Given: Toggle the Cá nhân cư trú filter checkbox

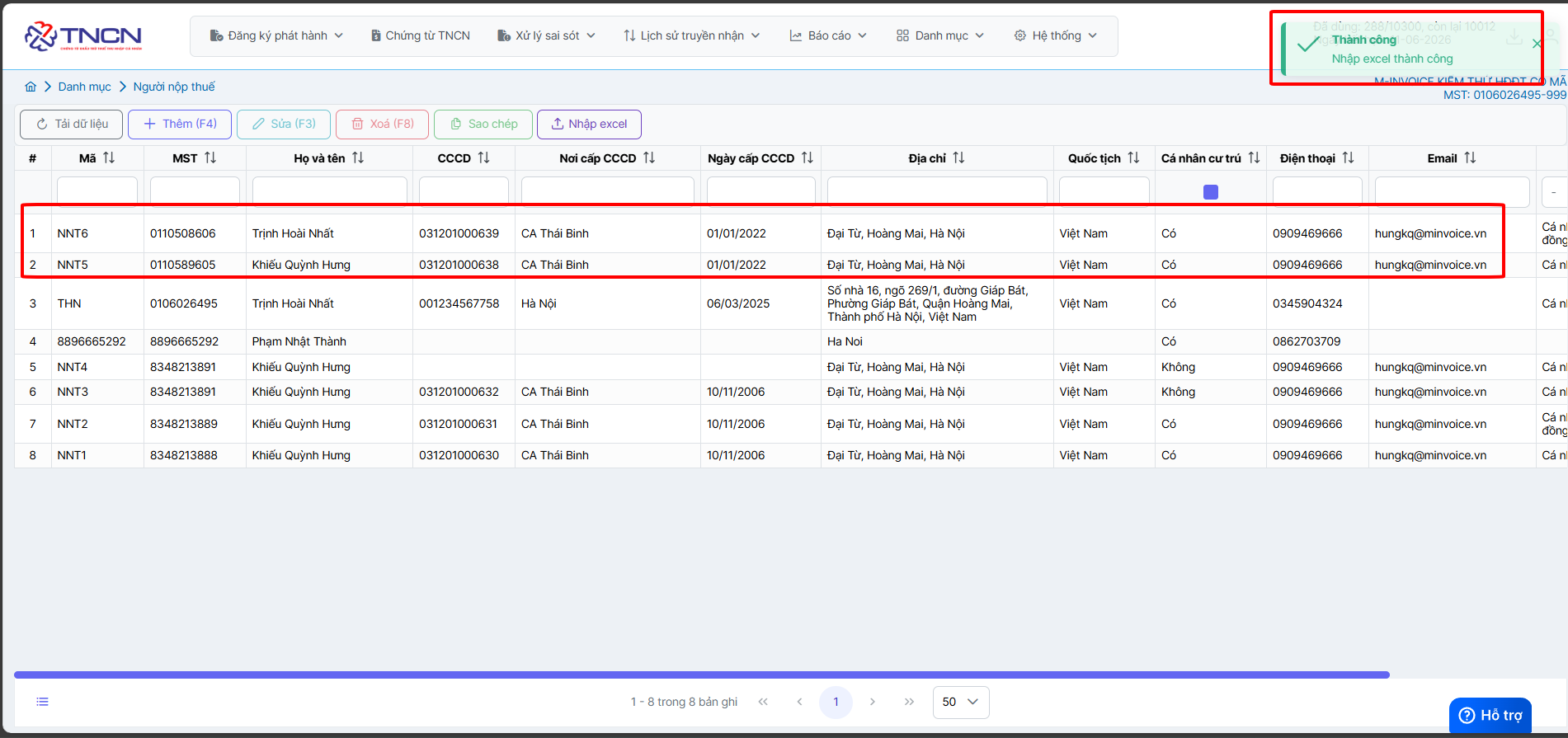Looking at the screenshot, I should (1211, 192).
